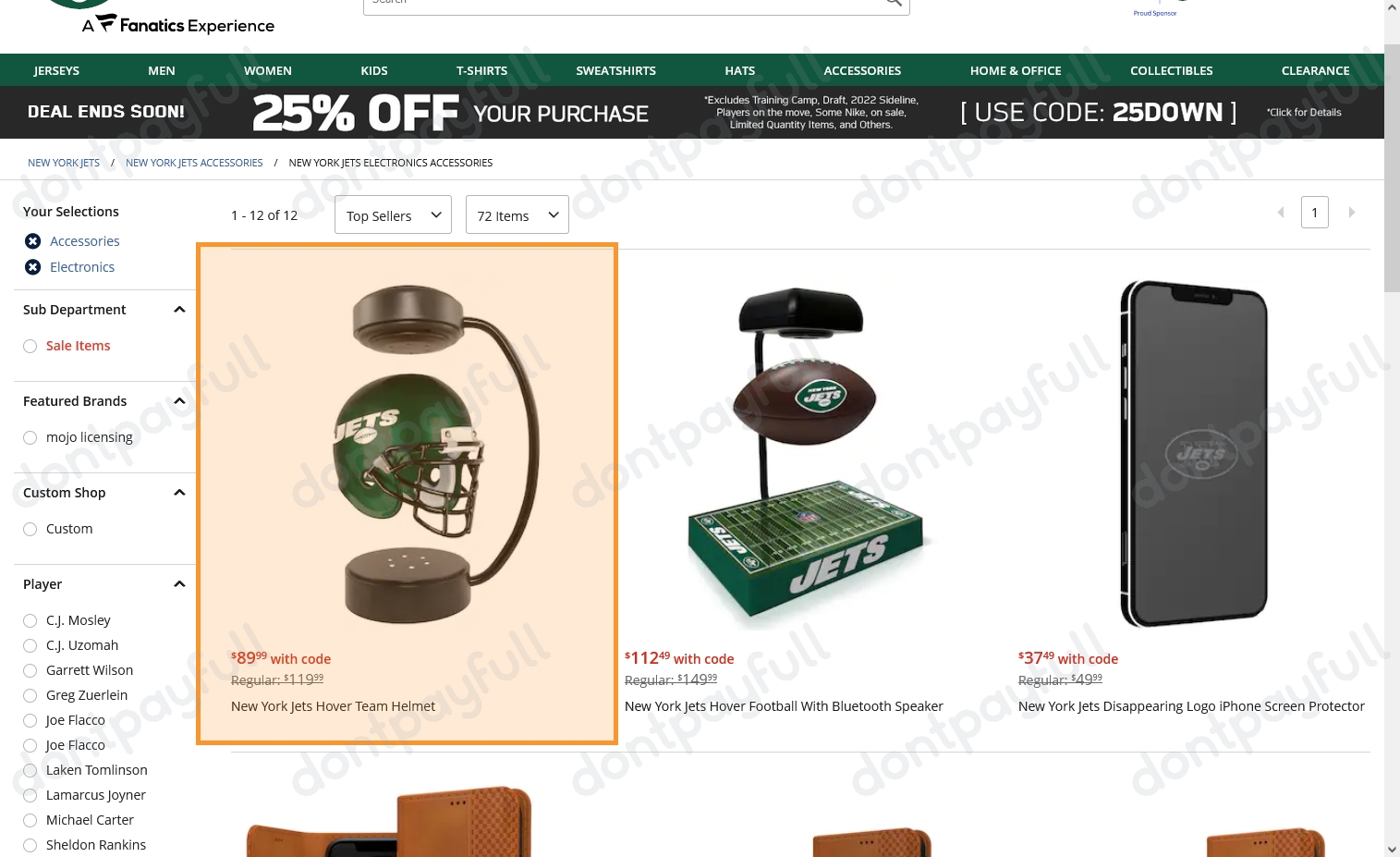This screenshot has width=1400, height=857.
Task: Go to the next results page arrow
Action: pos(1352,213)
